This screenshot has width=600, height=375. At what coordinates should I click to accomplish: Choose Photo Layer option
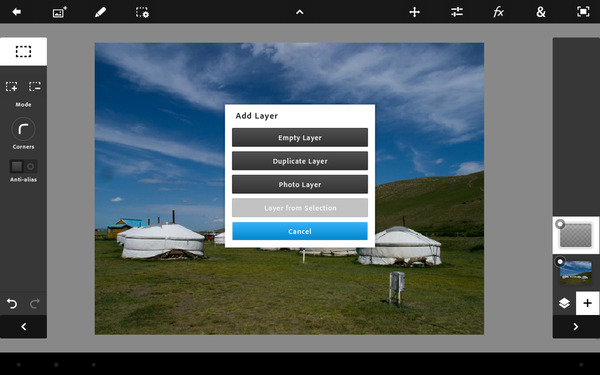tap(300, 184)
